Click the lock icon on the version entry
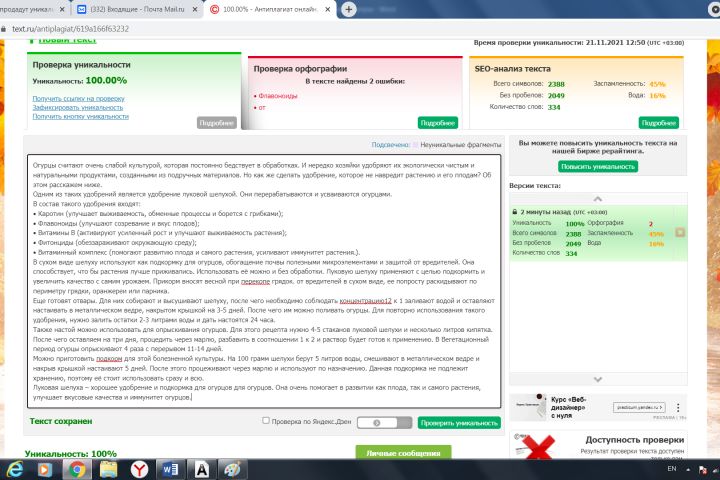This screenshot has height=480, width=720. (515, 212)
